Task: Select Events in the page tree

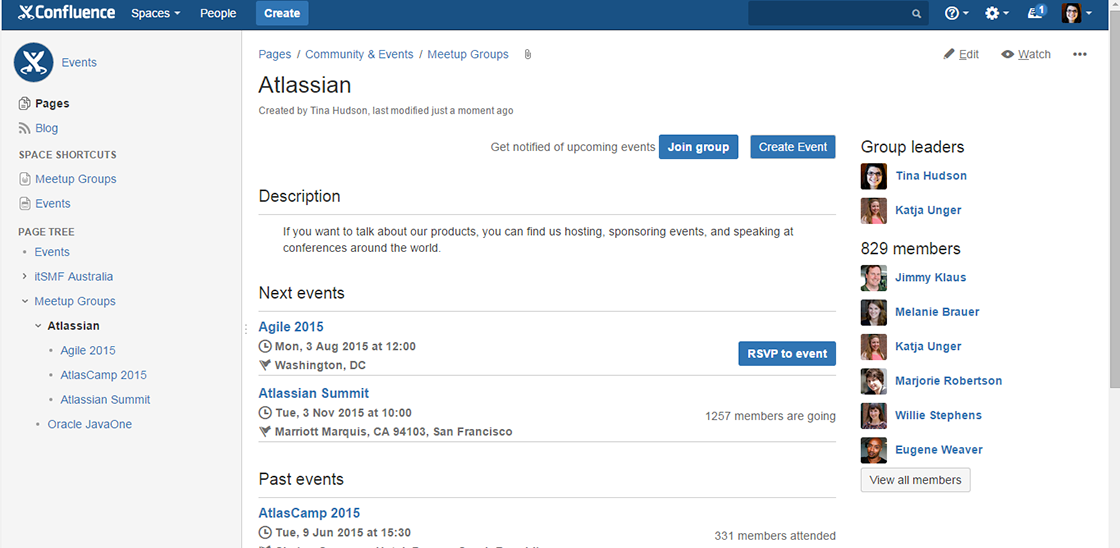Action: [52, 252]
